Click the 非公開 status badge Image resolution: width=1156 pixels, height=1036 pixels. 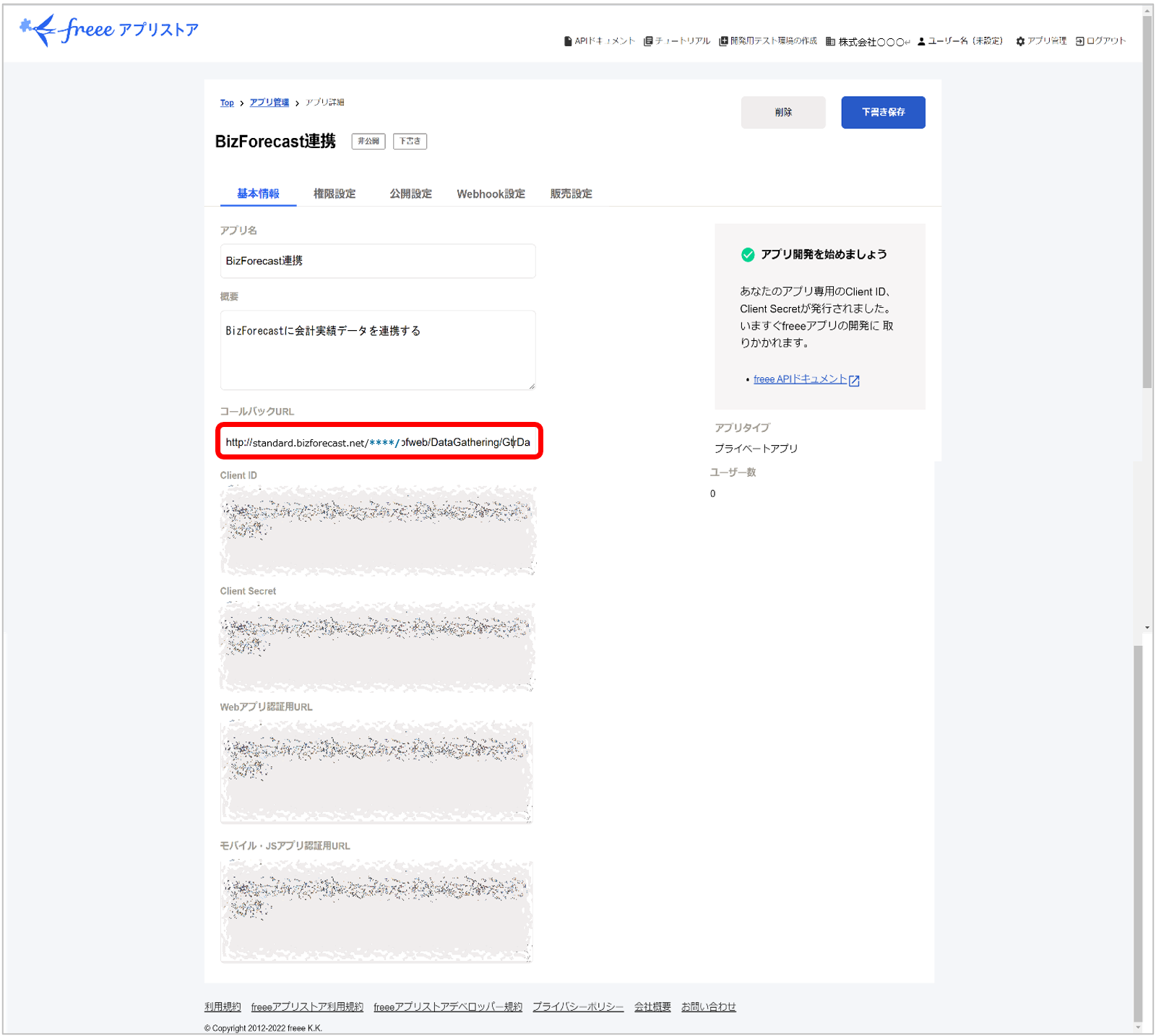(368, 142)
